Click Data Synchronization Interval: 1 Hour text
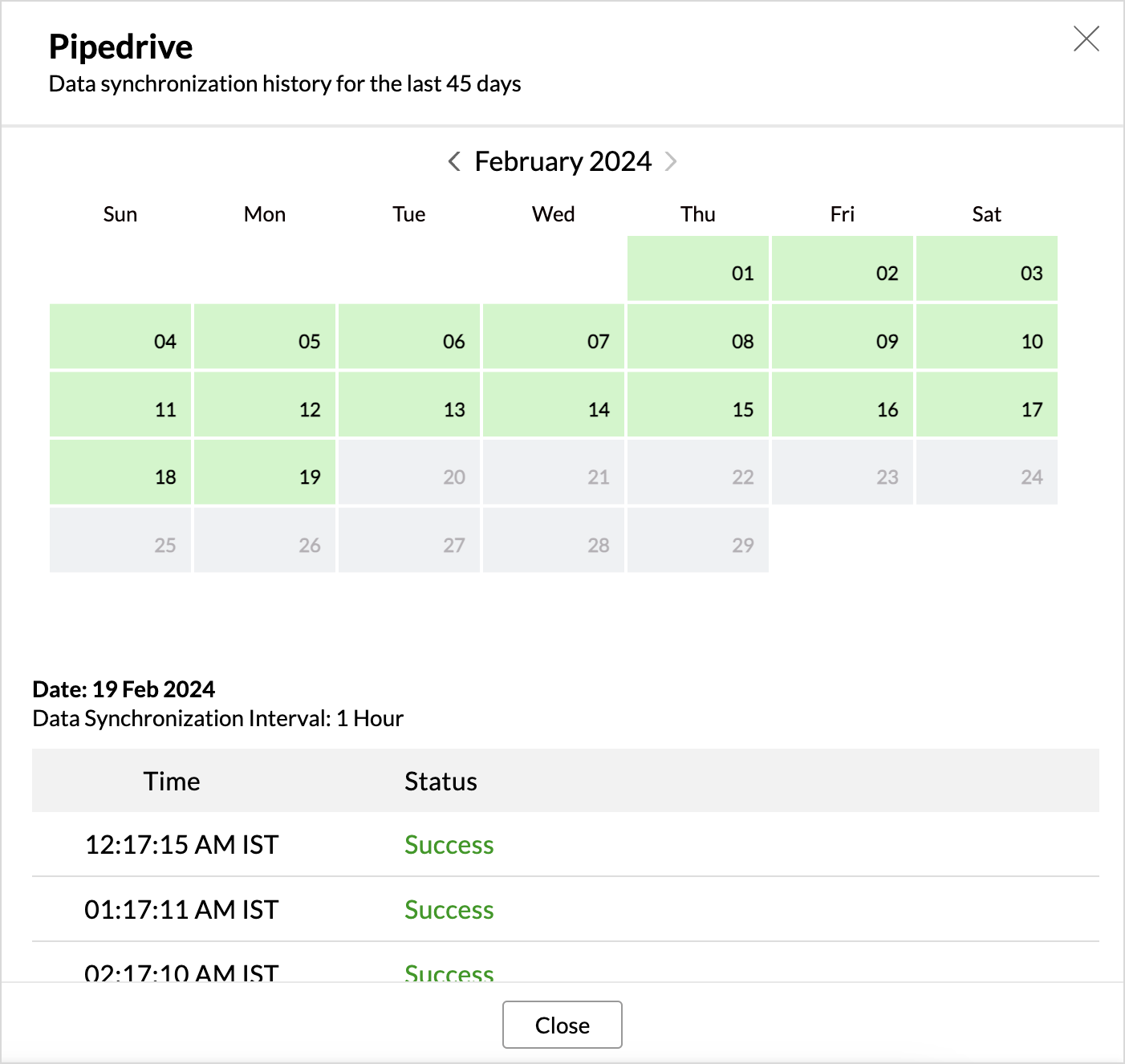 [217, 718]
